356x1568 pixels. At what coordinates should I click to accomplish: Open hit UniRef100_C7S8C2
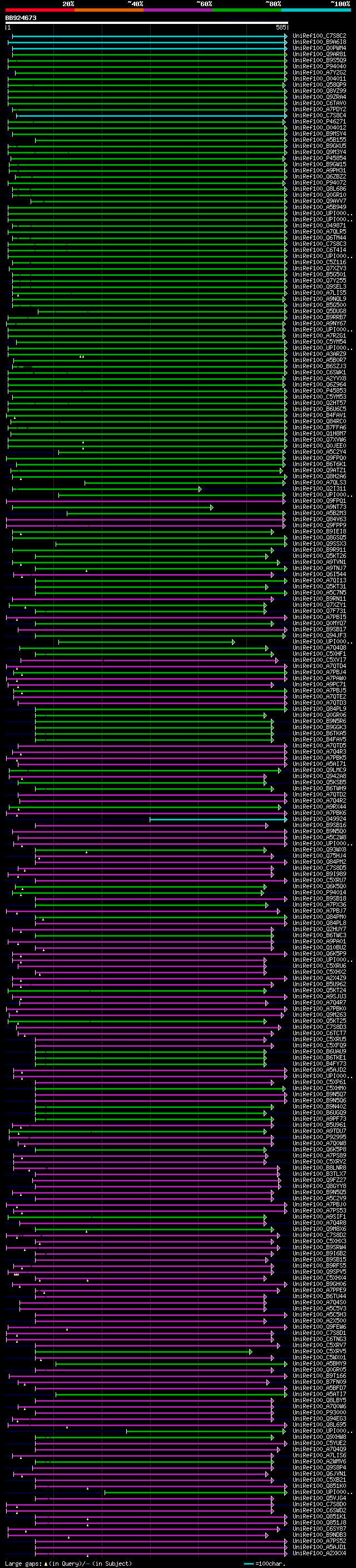click(x=319, y=36)
